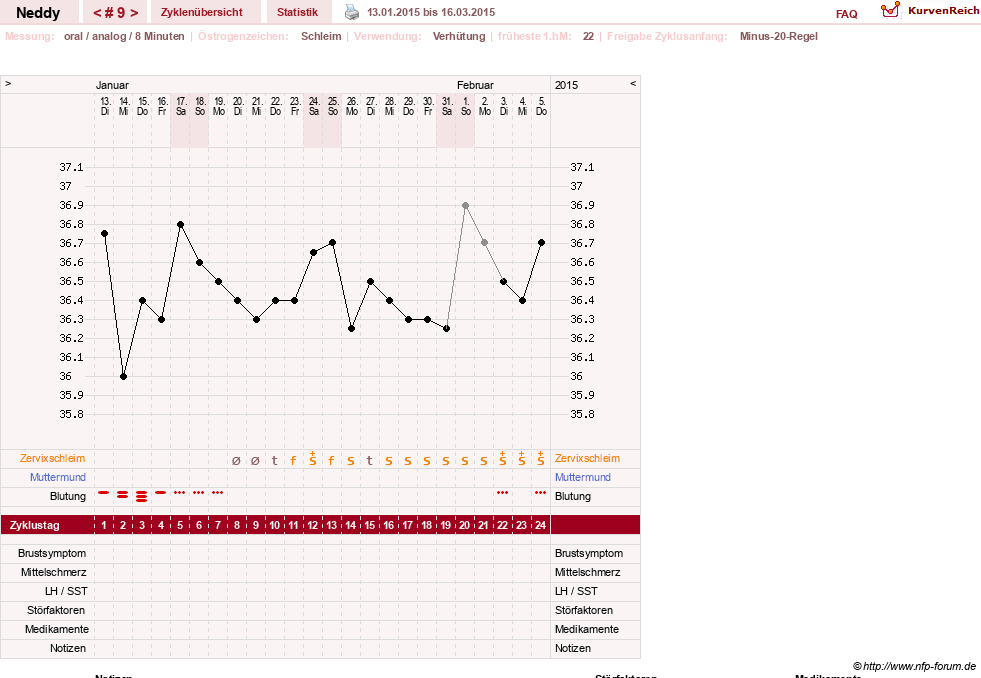Click cycle day 24 cell

pos(541,525)
